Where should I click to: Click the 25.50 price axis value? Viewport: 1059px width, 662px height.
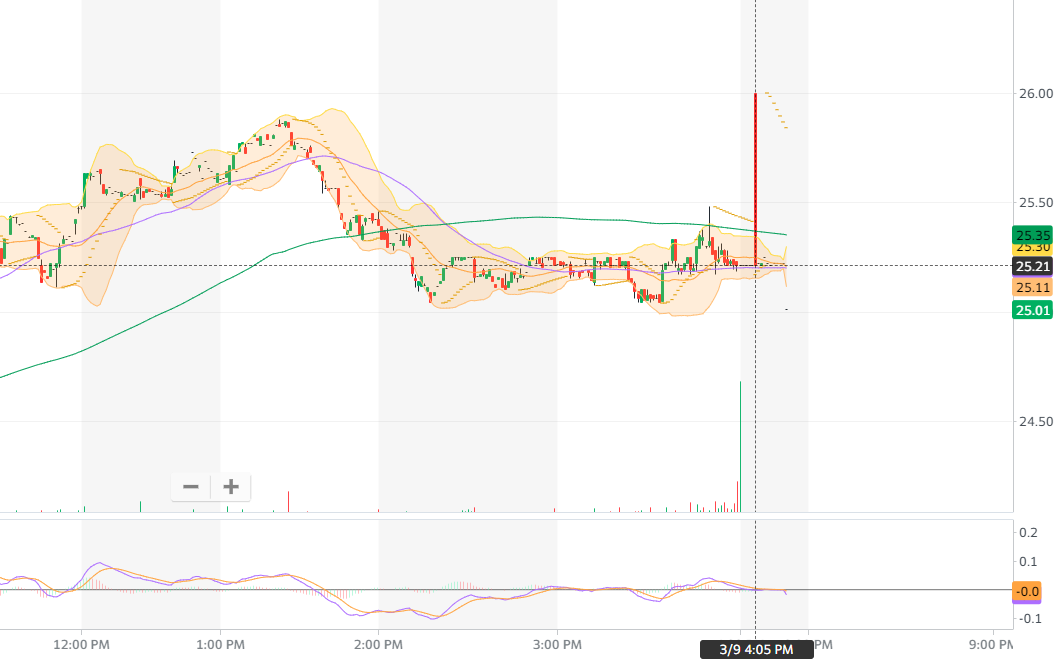click(x=1035, y=203)
